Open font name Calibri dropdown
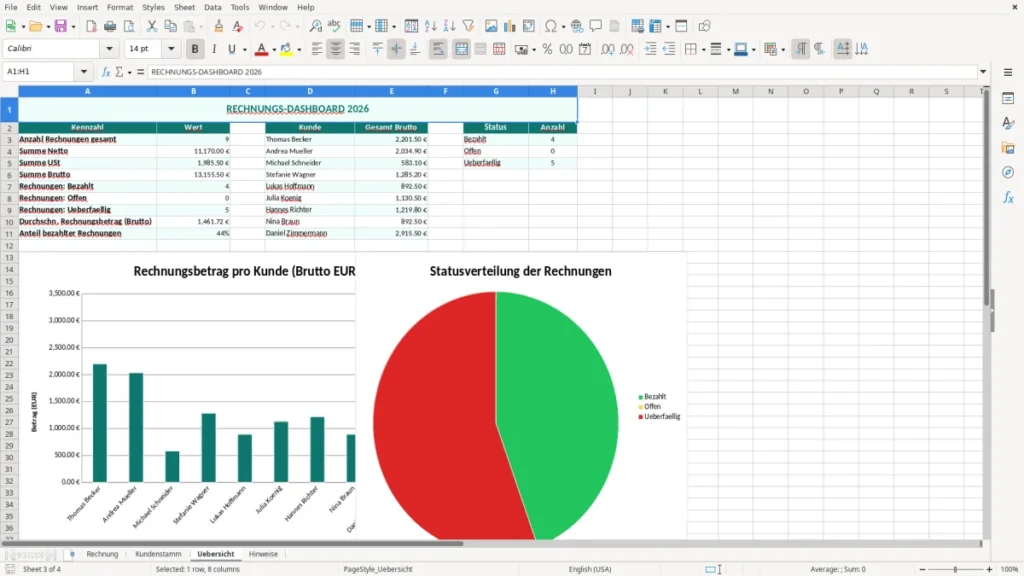 109,48
